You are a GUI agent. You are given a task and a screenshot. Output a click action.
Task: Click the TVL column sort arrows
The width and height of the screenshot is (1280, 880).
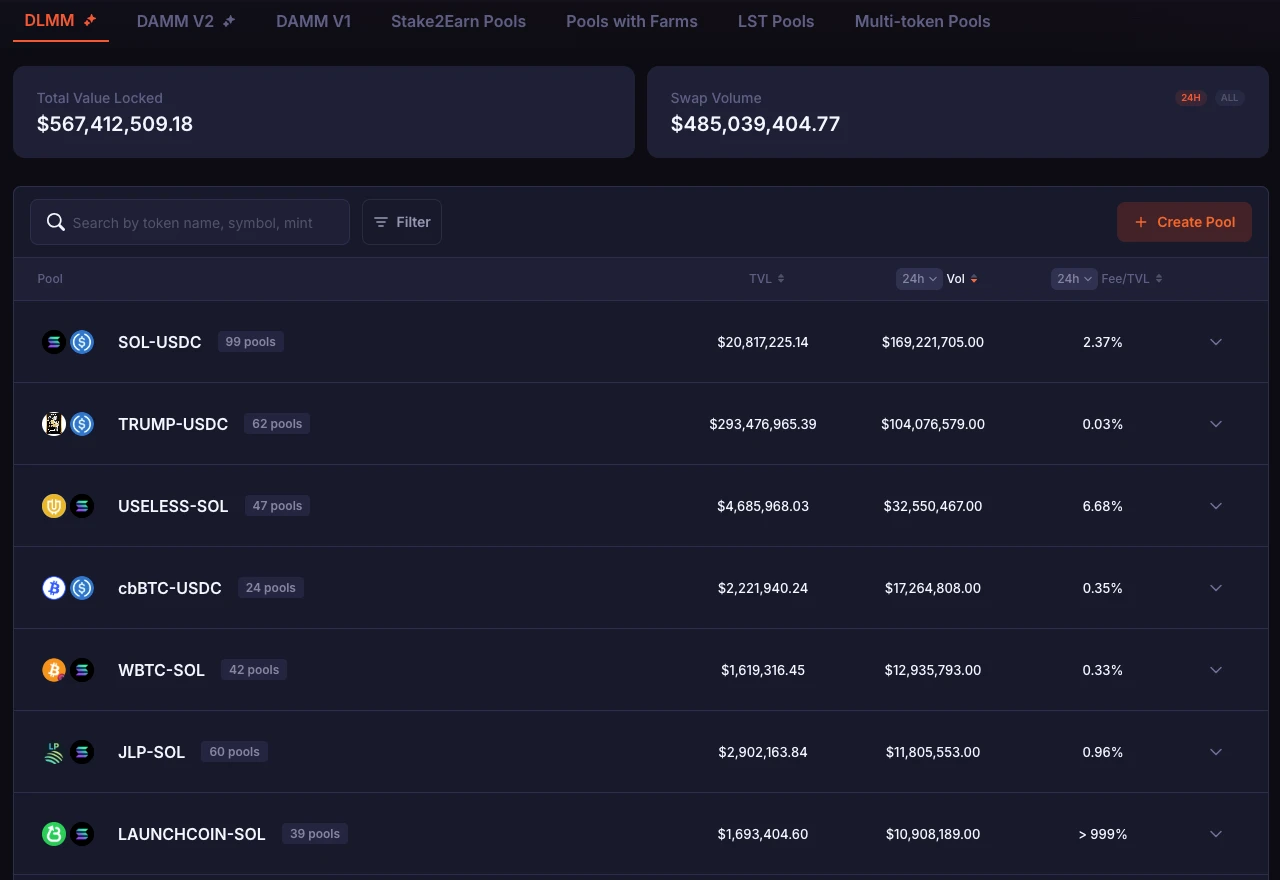coord(781,279)
